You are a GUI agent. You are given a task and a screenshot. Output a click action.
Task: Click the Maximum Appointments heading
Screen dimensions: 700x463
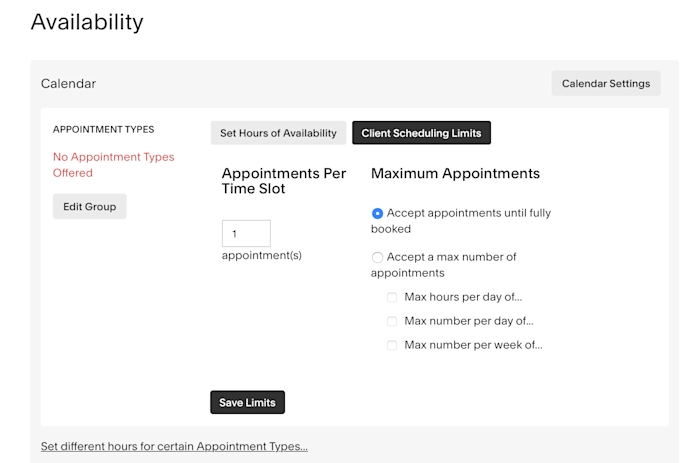click(455, 173)
